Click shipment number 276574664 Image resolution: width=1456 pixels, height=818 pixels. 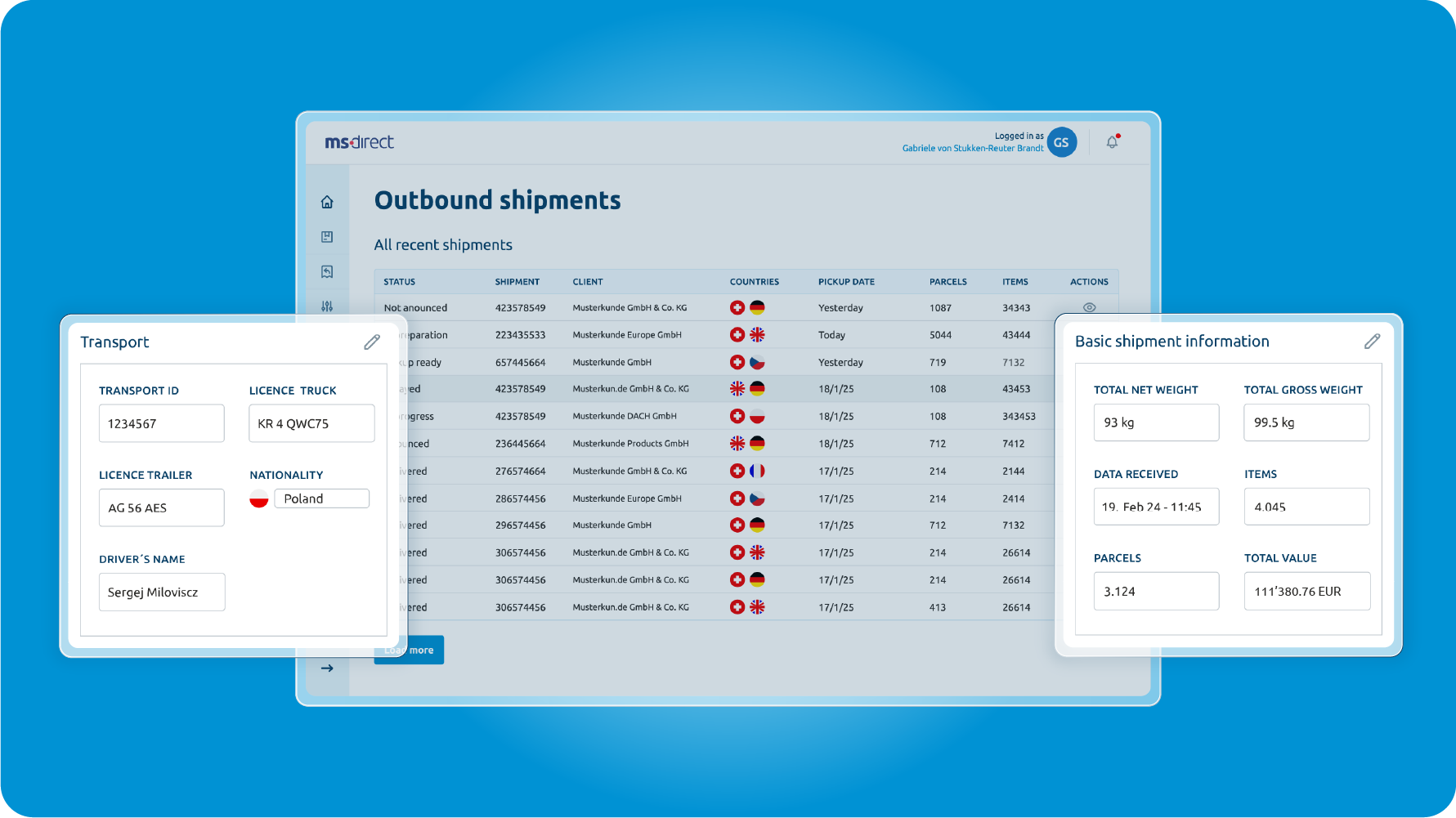point(520,472)
